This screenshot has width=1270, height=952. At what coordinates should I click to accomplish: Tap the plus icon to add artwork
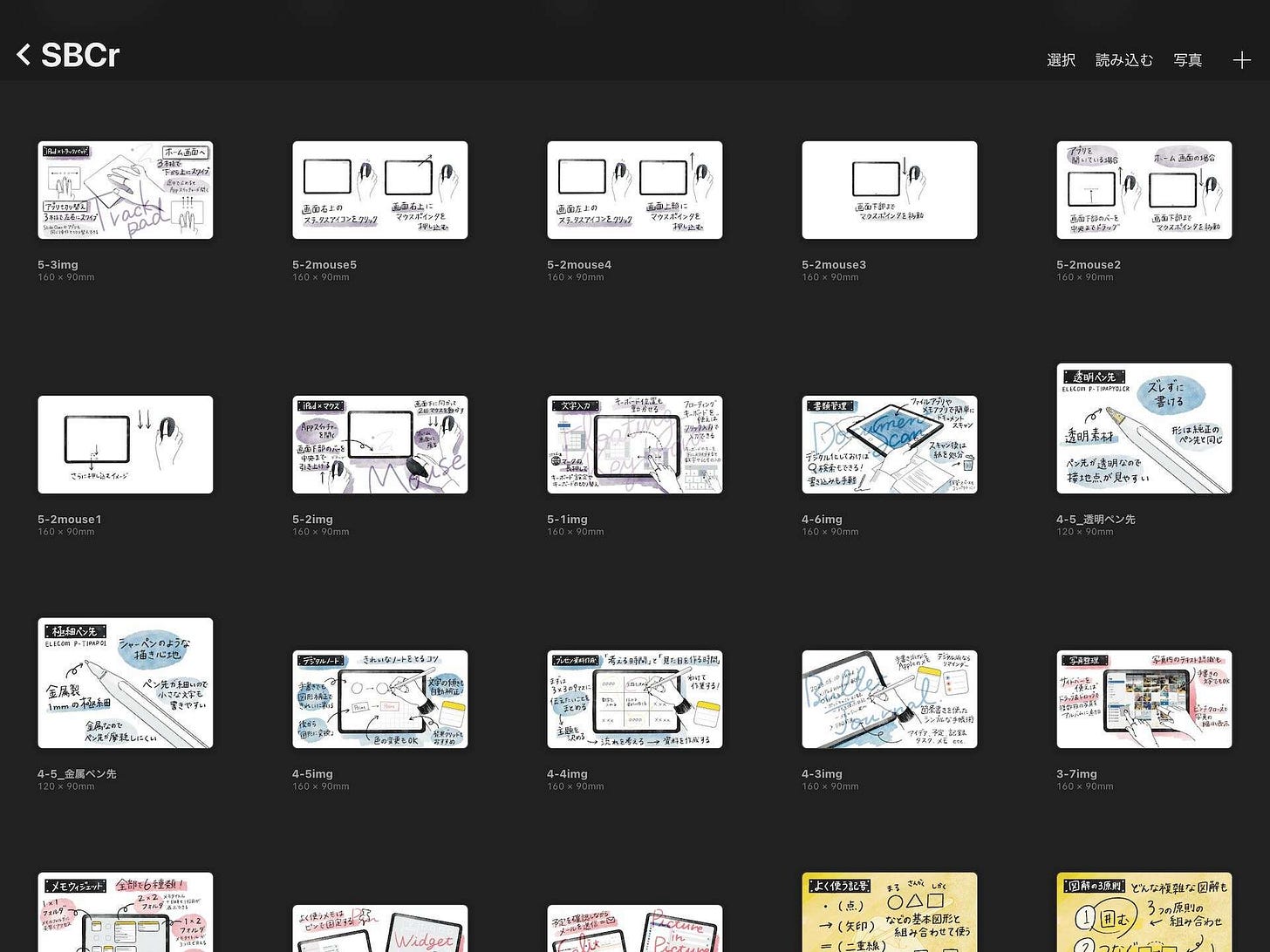click(x=1241, y=59)
